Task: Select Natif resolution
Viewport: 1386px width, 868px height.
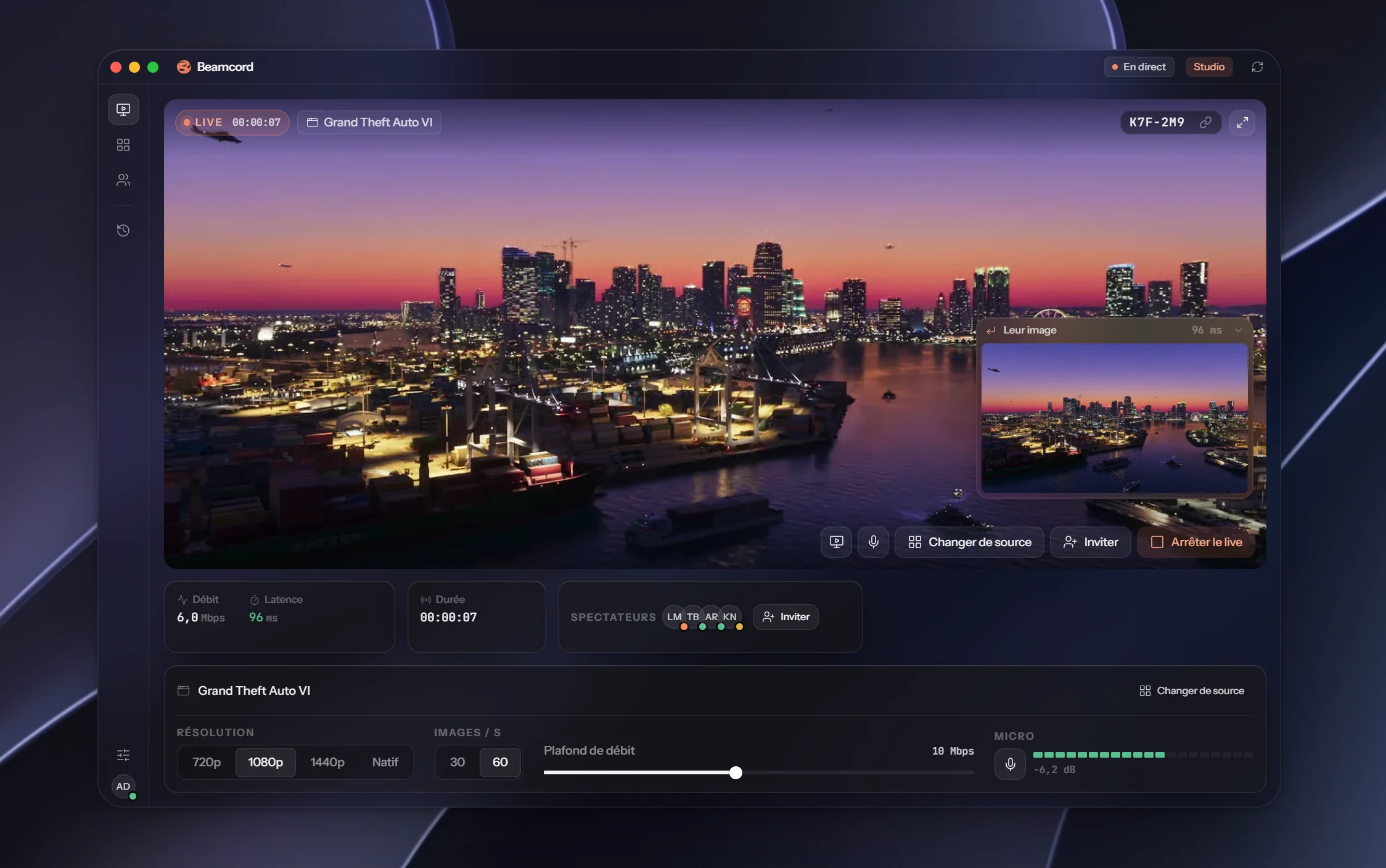Action: coord(385,763)
